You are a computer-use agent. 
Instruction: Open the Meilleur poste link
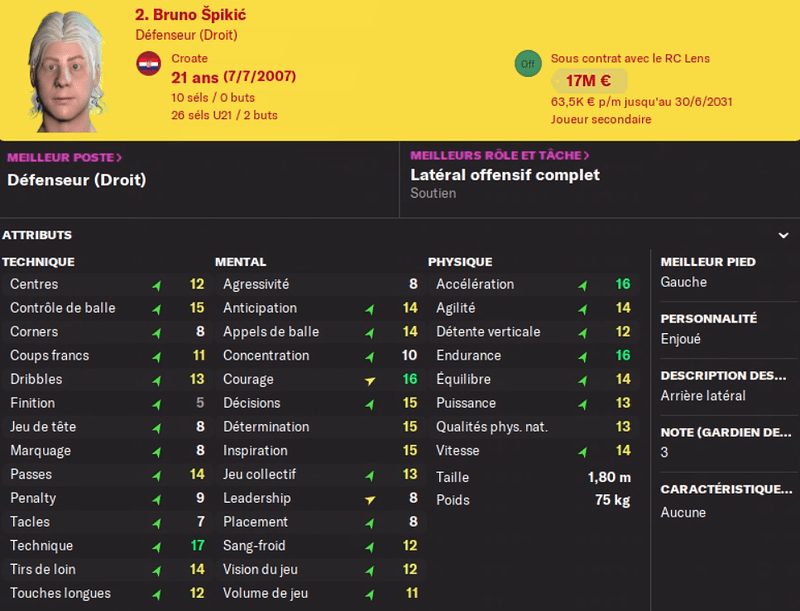click(x=64, y=157)
